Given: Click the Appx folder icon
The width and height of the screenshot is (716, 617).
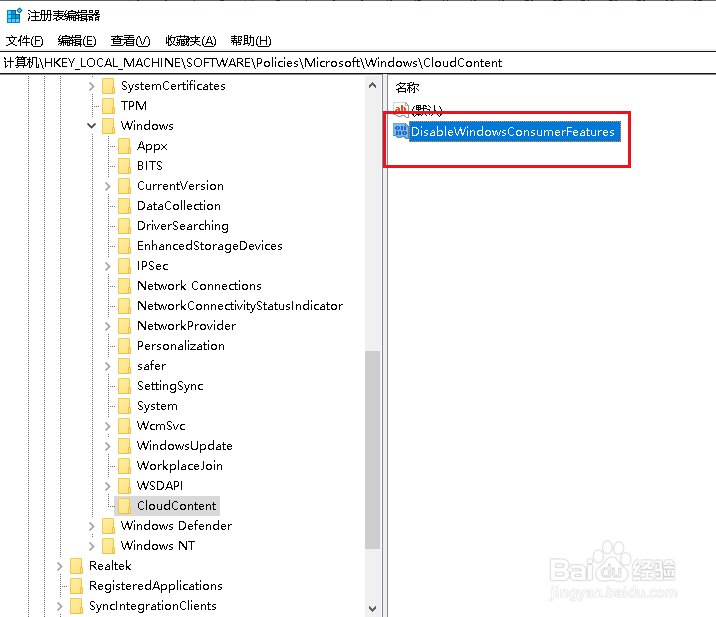Looking at the screenshot, I should 124,146.
